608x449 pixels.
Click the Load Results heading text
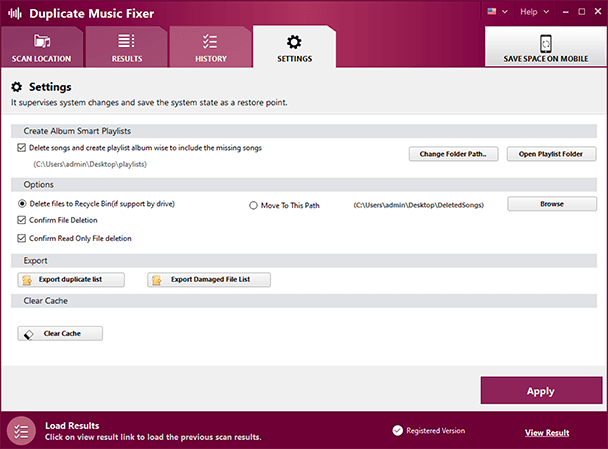click(72, 425)
